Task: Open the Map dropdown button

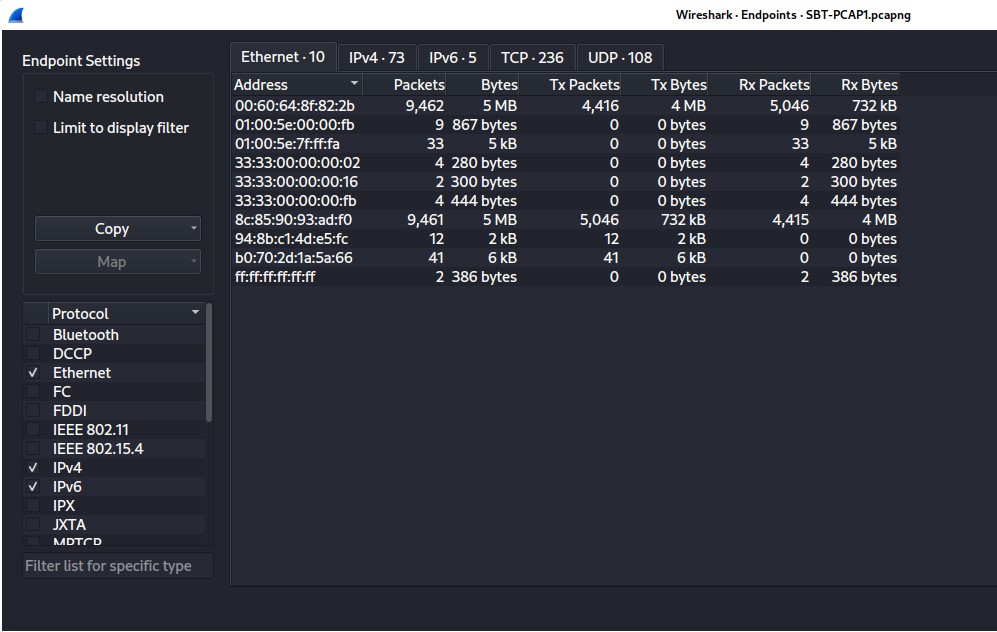Action: tap(118, 262)
